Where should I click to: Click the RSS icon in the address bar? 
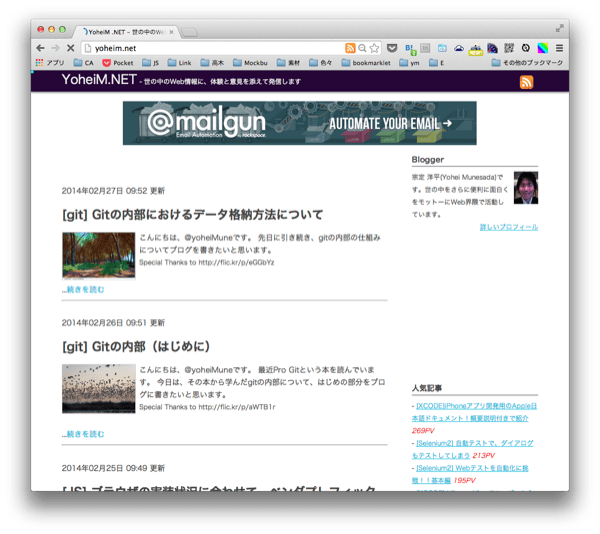[x=350, y=48]
